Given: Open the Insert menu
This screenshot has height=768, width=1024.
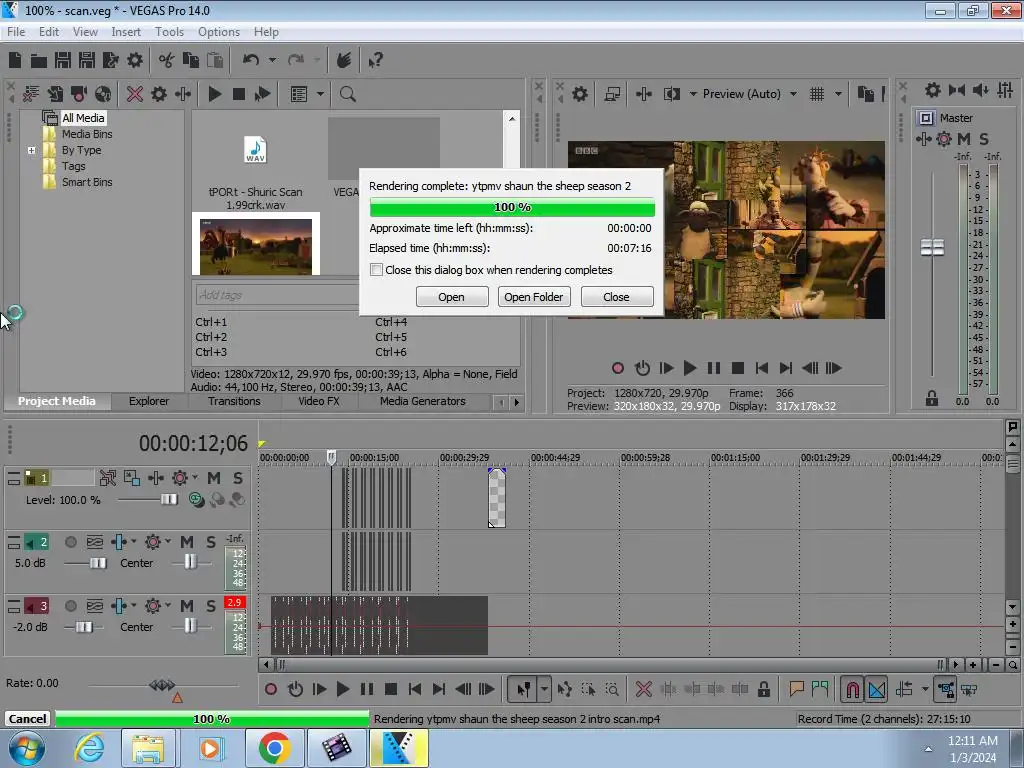Looking at the screenshot, I should [125, 31].
